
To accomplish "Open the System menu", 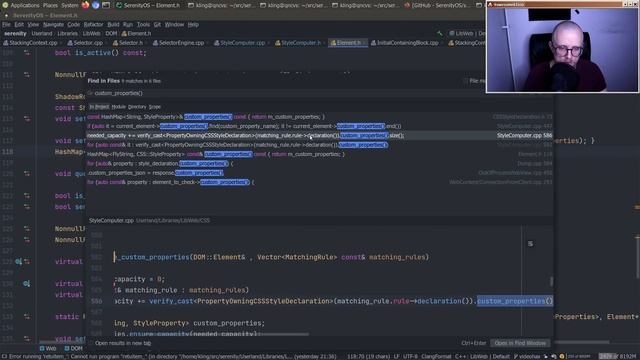I will (x=70, y=6).
